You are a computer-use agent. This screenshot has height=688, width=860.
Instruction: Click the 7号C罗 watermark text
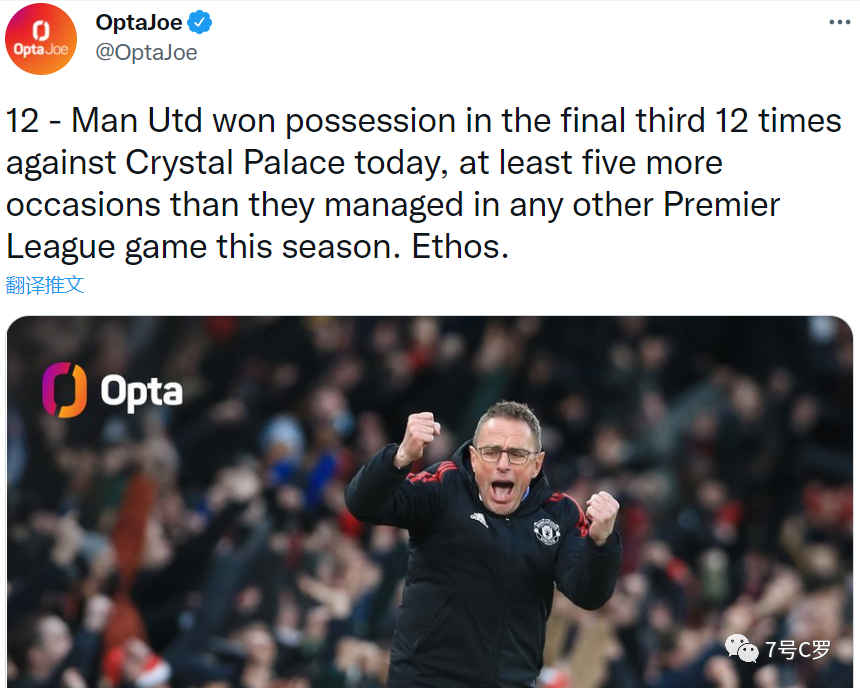[798, 650]
